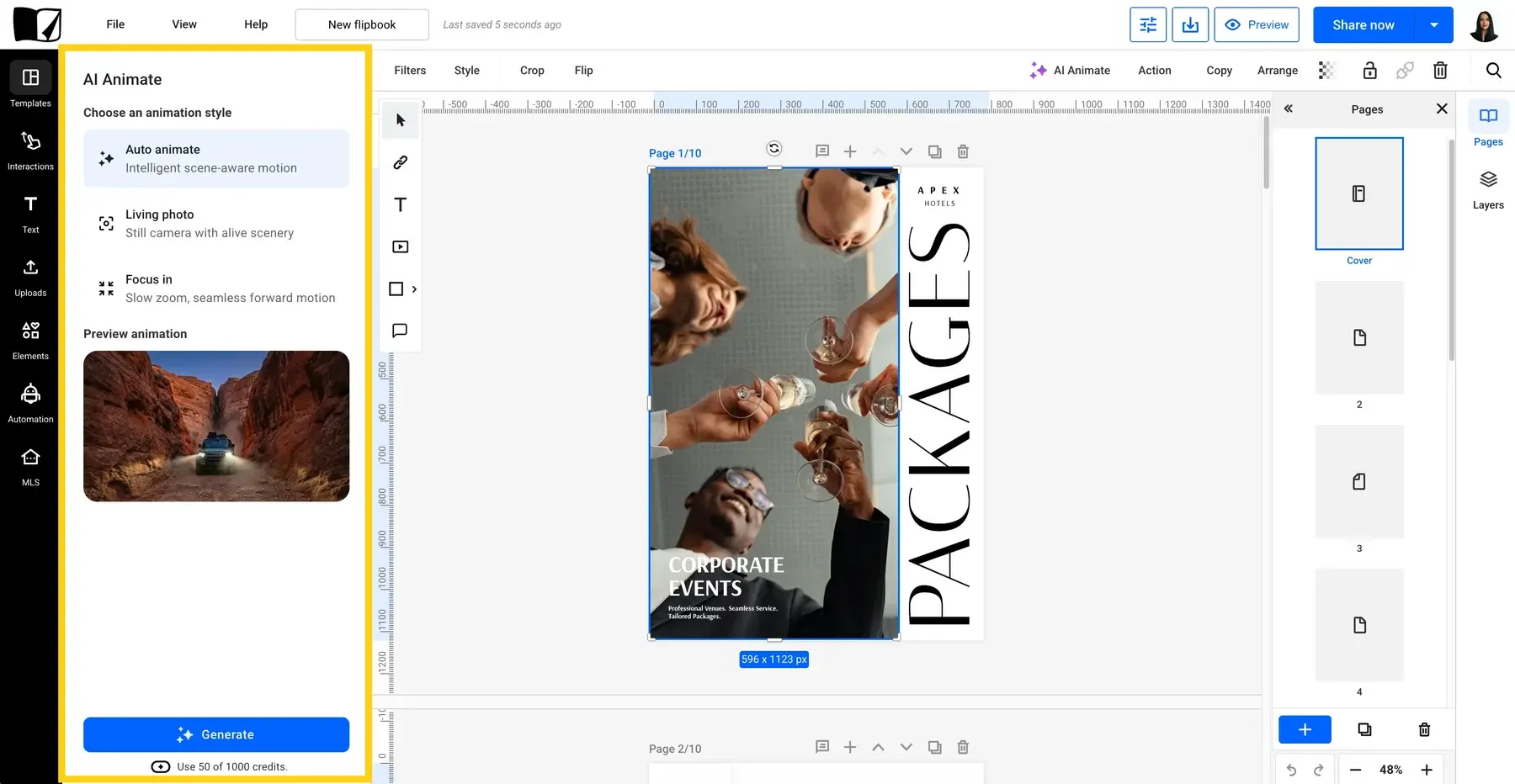Move Page 1 down with chevron
Image resolution: width=1515 pixels, height=784 pixels.
pyautogui.click(x=906, y=152)
